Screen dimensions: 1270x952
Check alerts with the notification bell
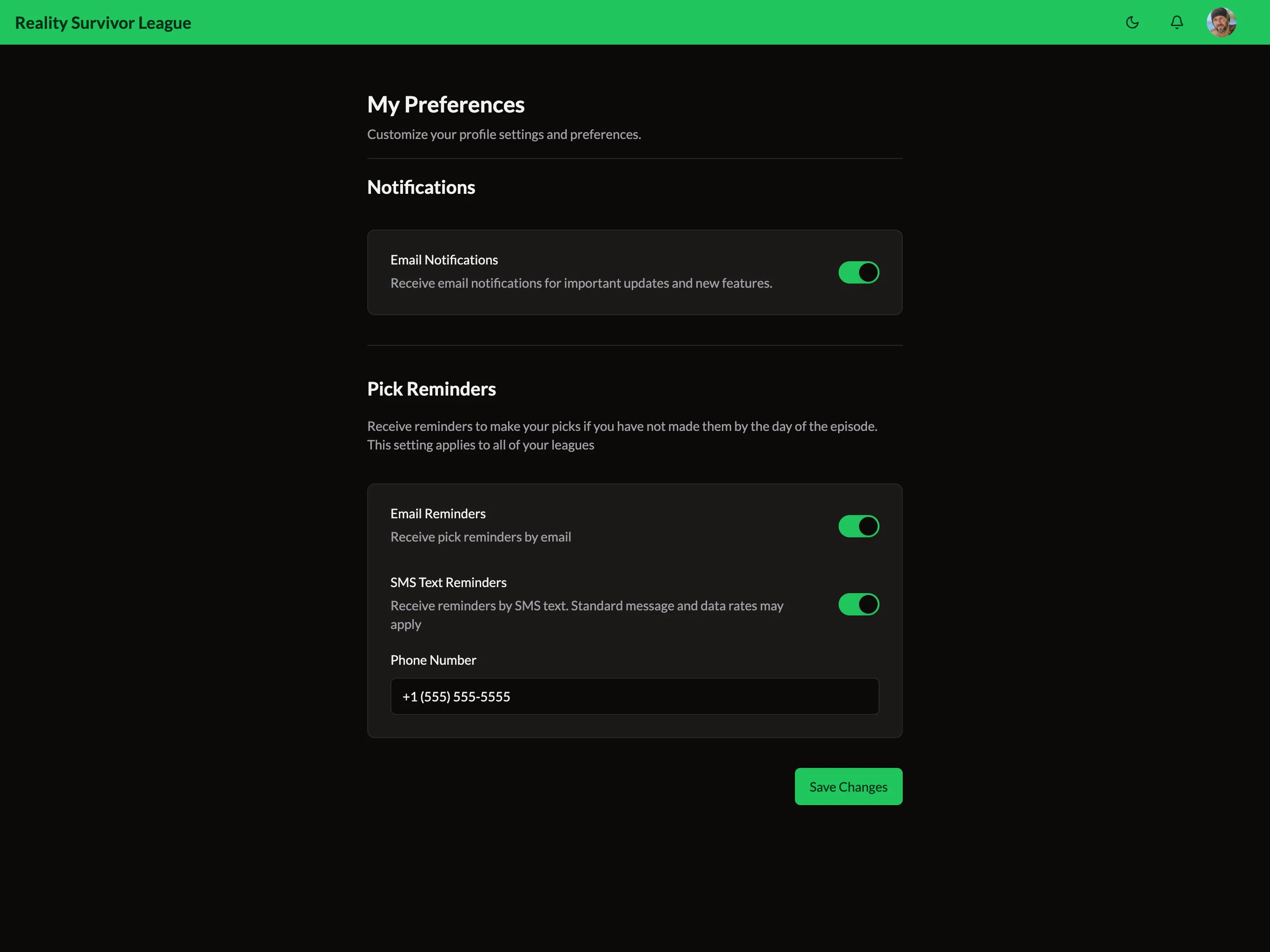tap(1177, 22)
